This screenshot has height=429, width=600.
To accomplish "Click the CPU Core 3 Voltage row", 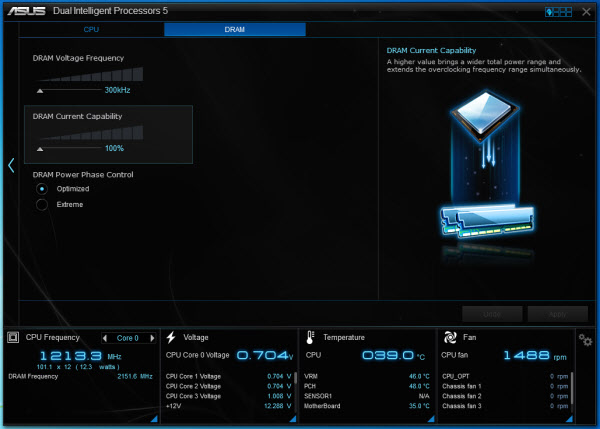I will click(228, 396).
